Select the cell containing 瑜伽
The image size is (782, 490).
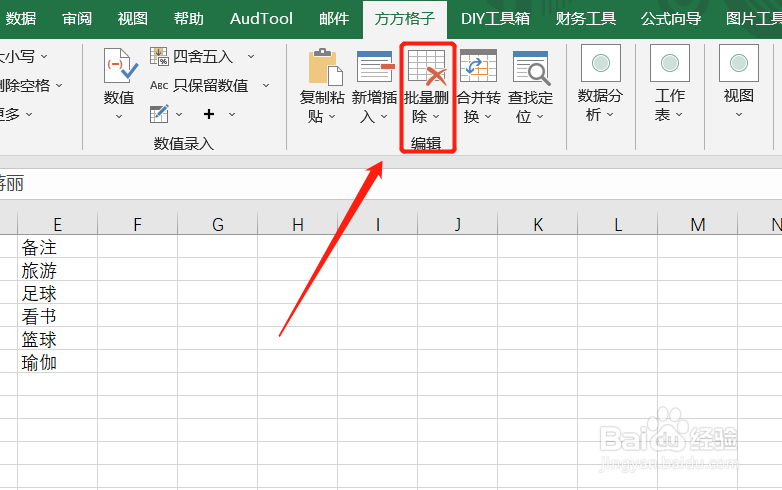tap(57, 361)
